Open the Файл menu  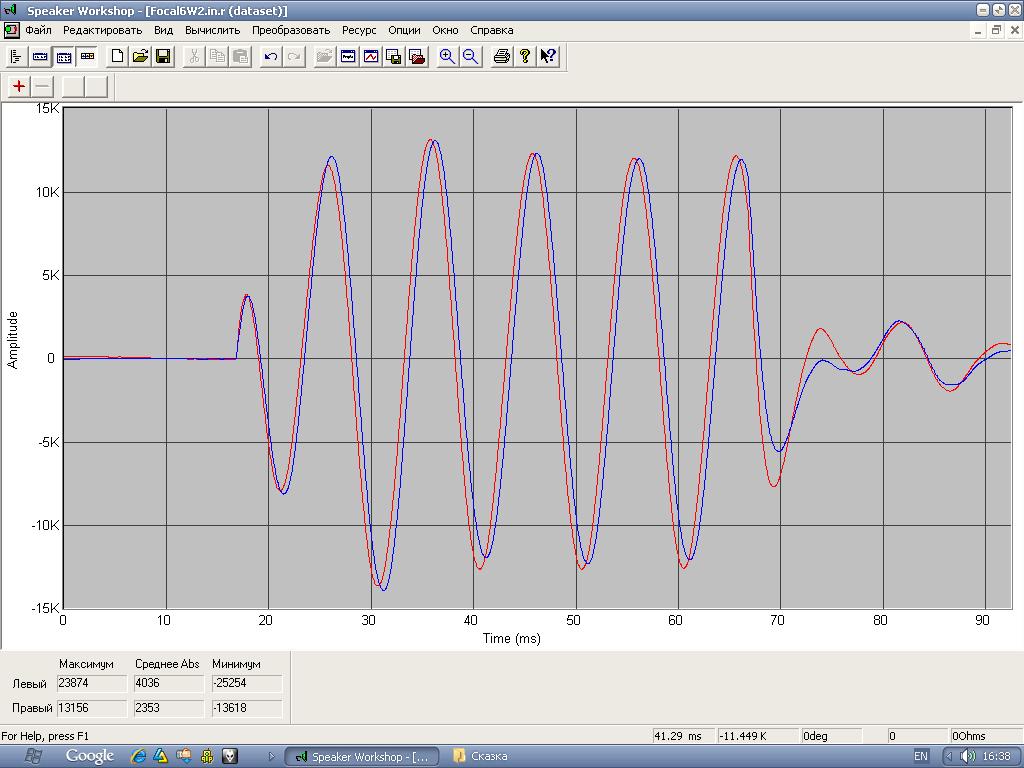point(38,30)
